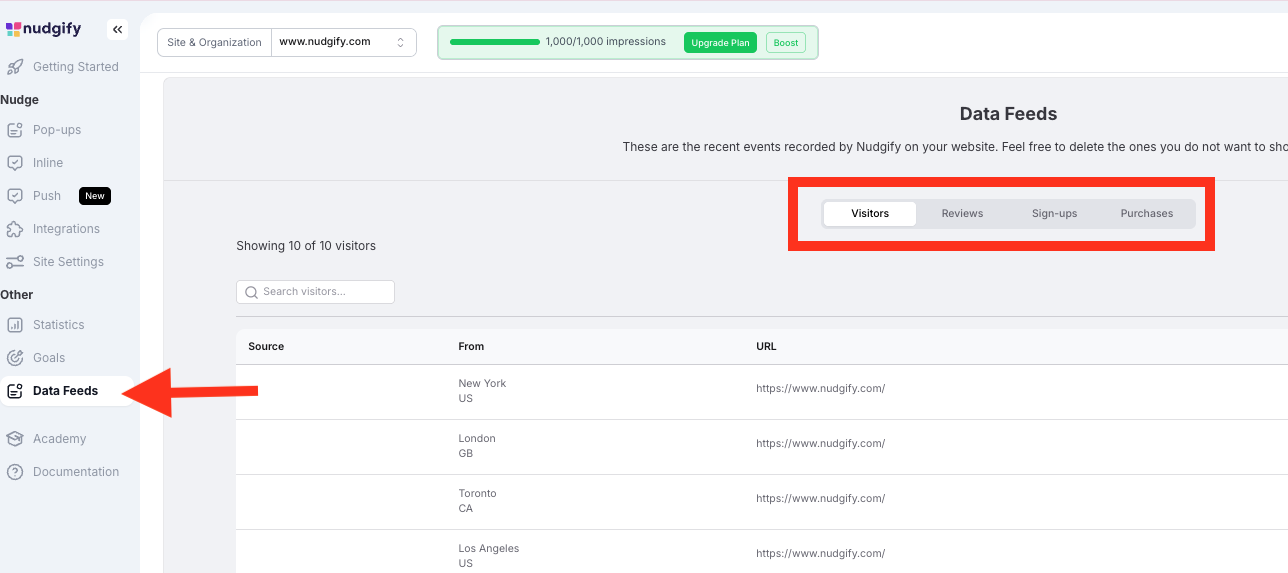The image size is (1288, 573).
Task: Click the New badge beside Push
Action: [x=95, y=196]
